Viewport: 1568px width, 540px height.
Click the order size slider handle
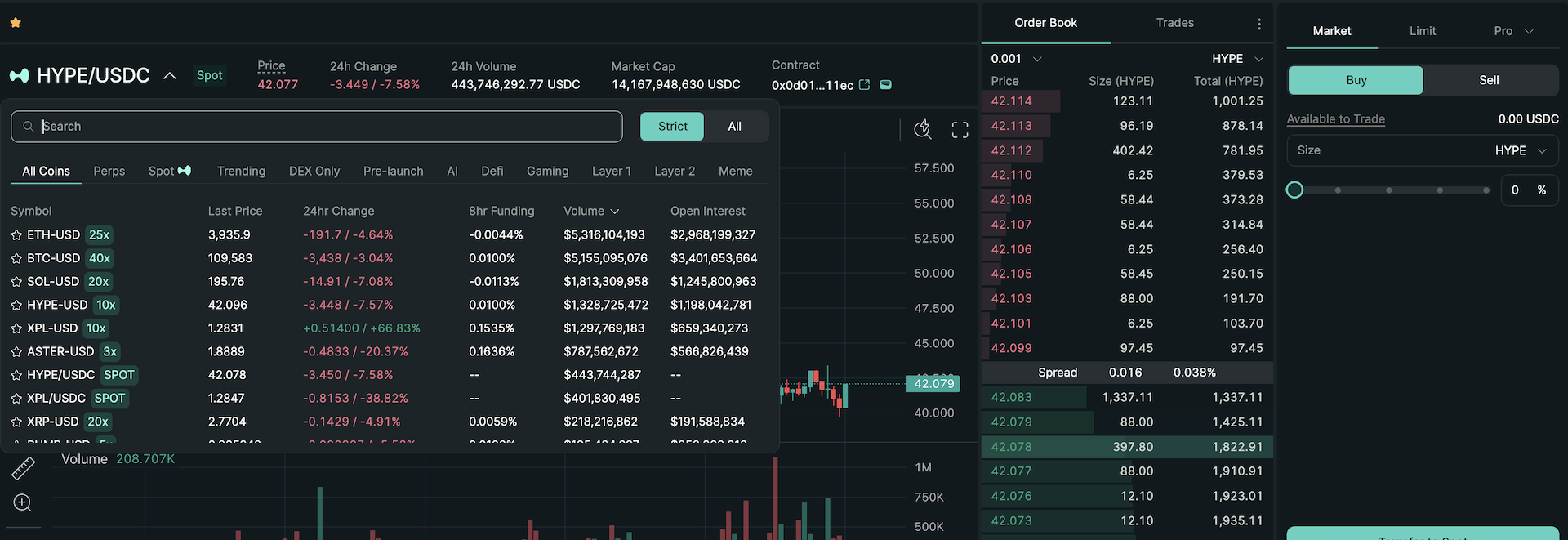[1294, 190]
